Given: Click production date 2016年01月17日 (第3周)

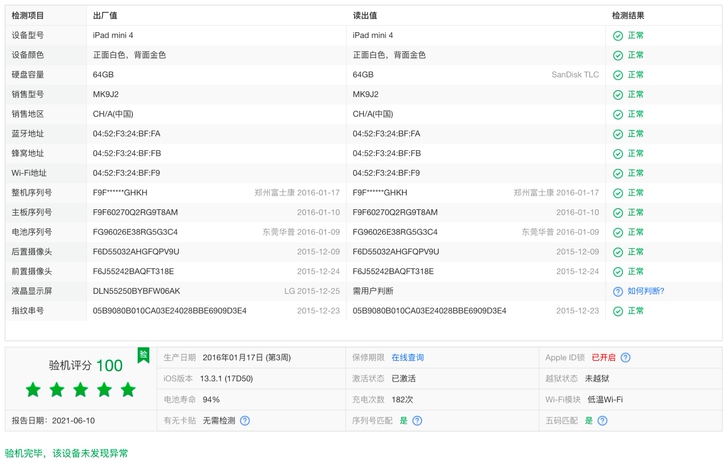Looking at the screenshot, I should coord(247,357).
